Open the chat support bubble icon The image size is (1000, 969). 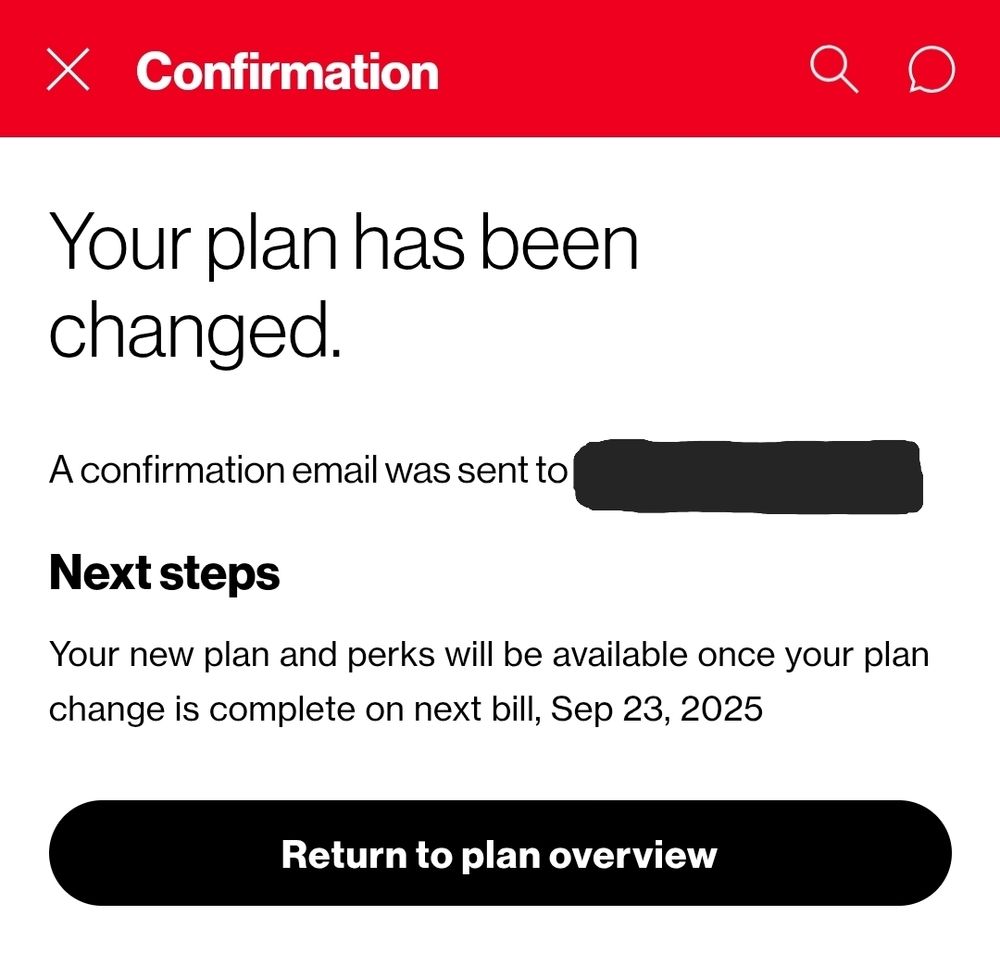[931, 69]
